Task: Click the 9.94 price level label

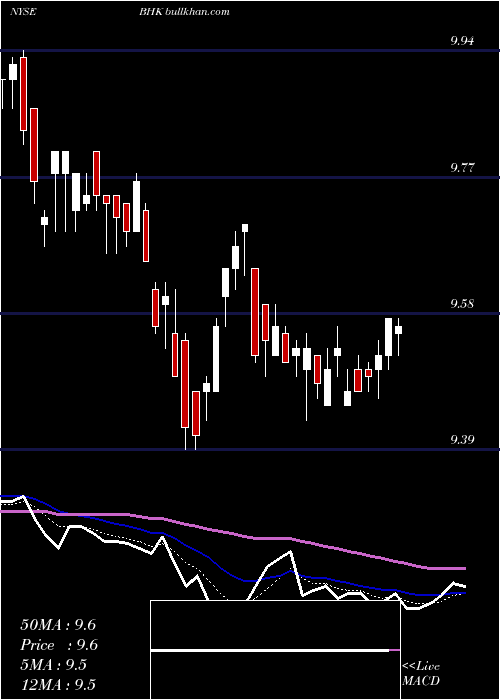Action: click(462, 42)
